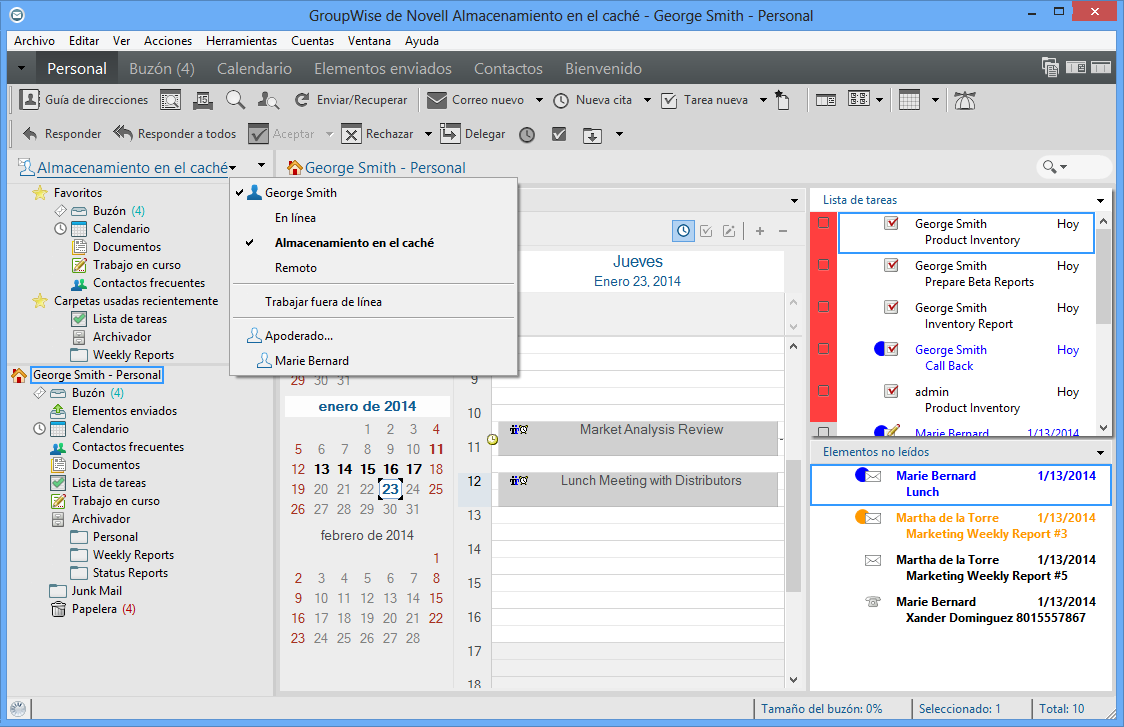
Task: Open the Nueva cita dropdown arrow
Action: [x=647, y=100]
